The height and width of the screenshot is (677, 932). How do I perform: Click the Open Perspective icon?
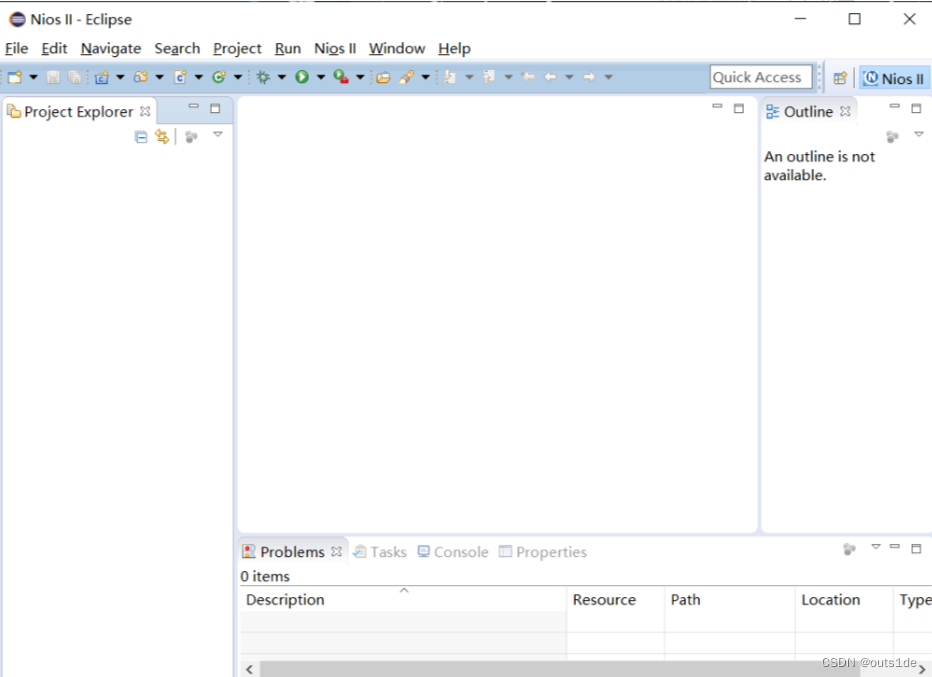point(840,78)
